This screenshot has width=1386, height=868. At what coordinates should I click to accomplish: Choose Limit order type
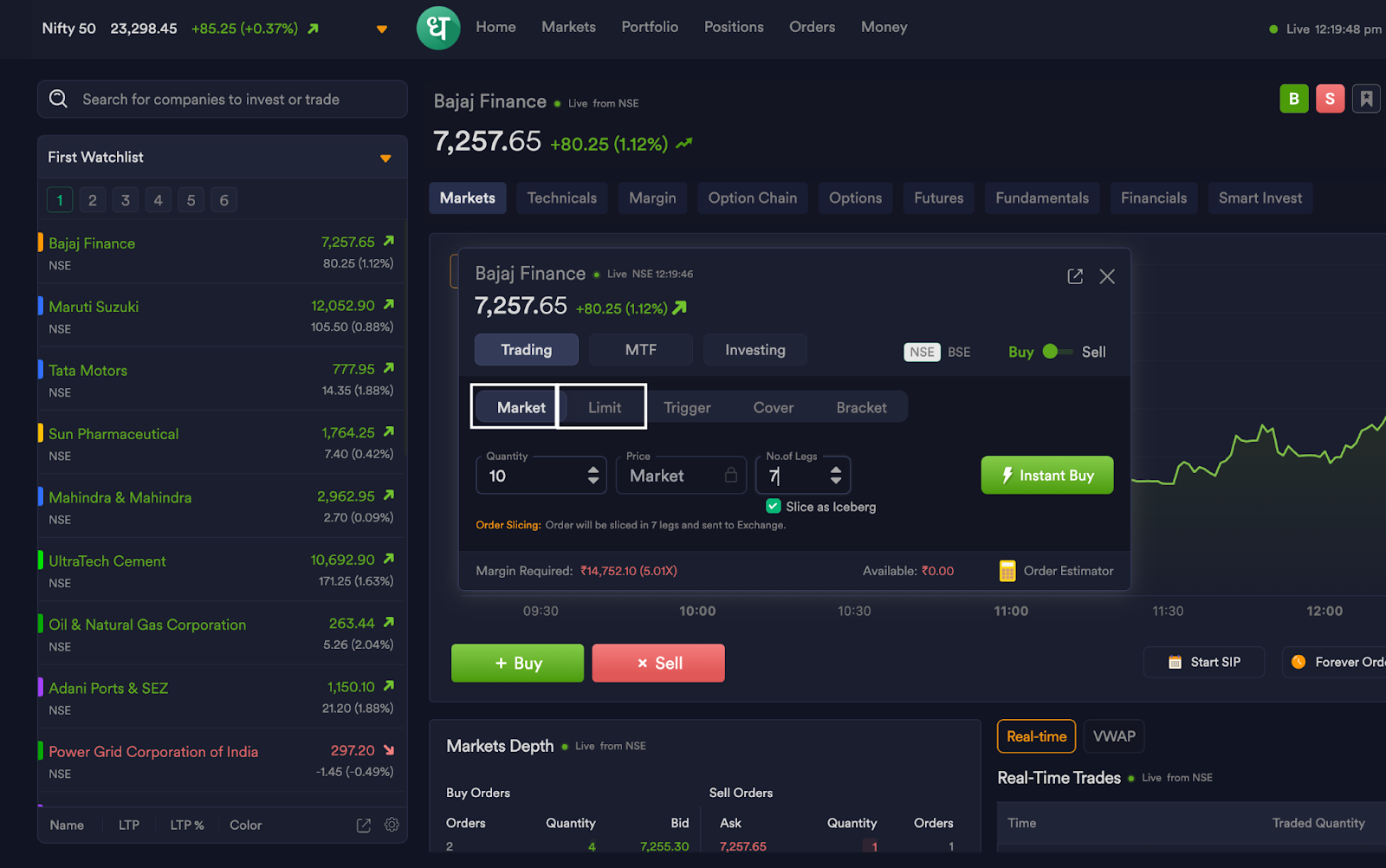(x=605, y=407)
